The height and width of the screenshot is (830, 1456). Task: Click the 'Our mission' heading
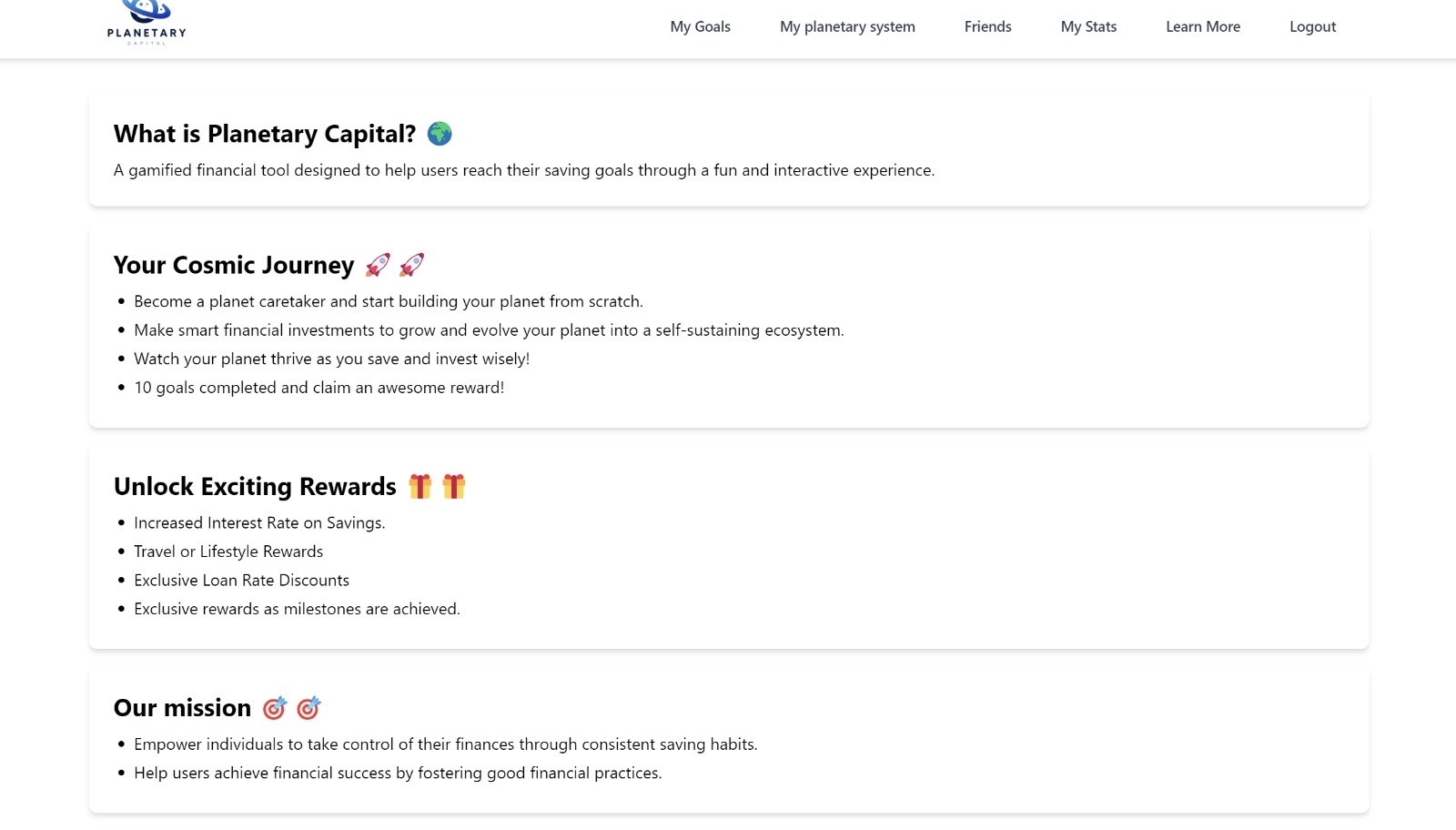click(x=182, y=707)
